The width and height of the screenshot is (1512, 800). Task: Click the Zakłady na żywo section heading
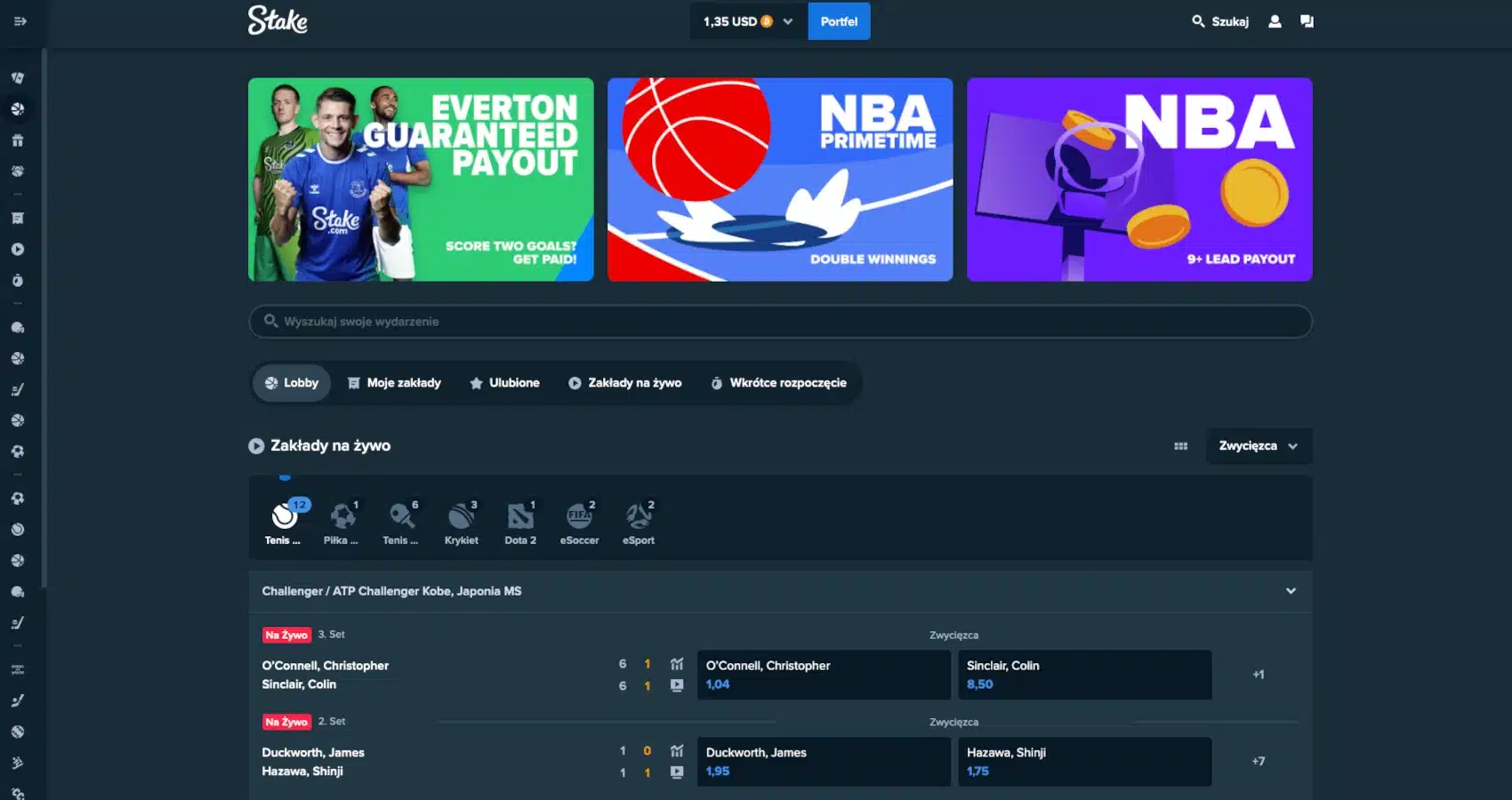331,446
